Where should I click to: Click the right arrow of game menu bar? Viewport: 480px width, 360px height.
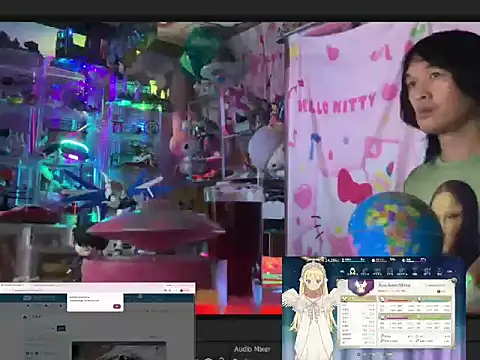coord(449,272)
